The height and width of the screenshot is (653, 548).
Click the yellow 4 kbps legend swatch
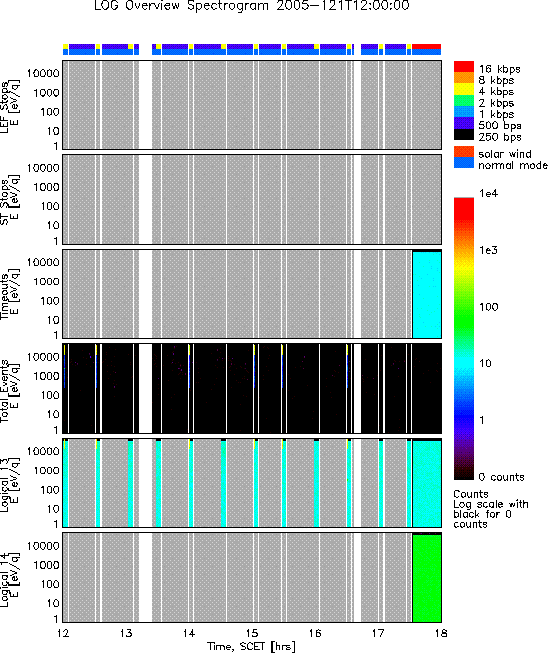point(463,89)
